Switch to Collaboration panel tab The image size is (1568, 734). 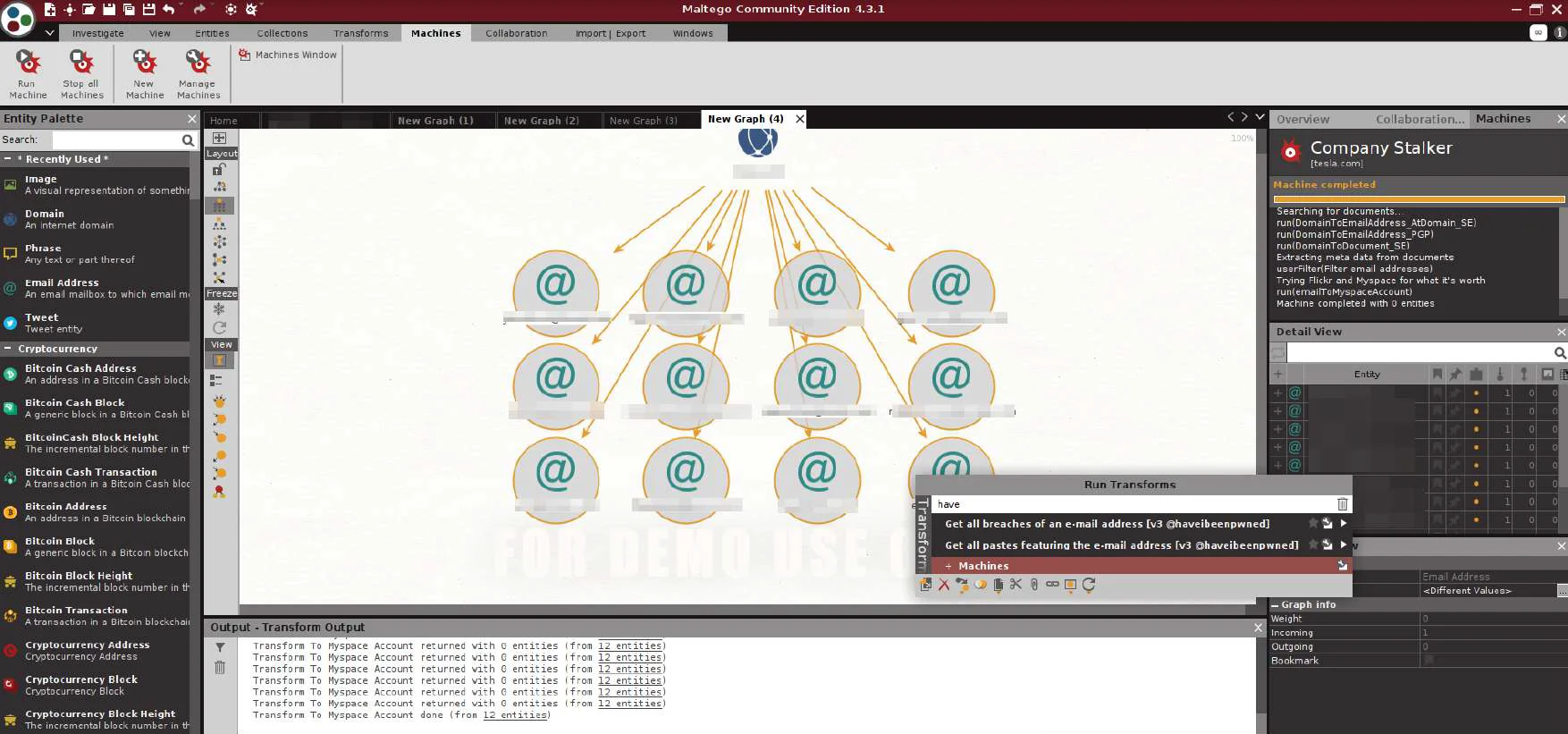[x=1420, y=119]
